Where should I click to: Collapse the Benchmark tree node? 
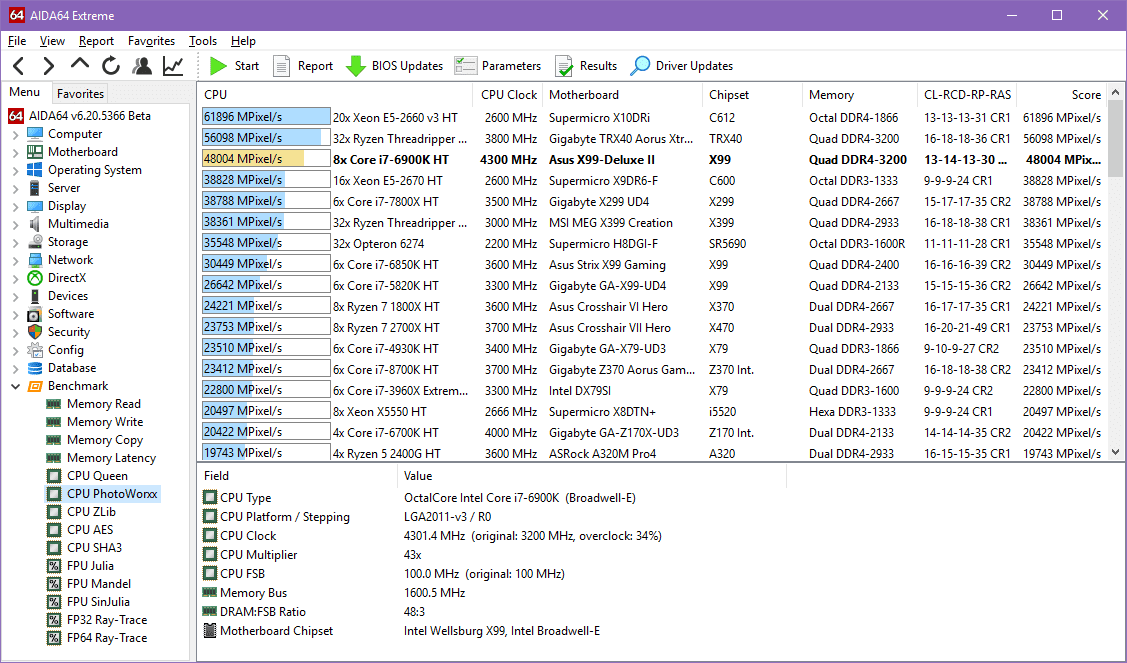click(16, 386)
